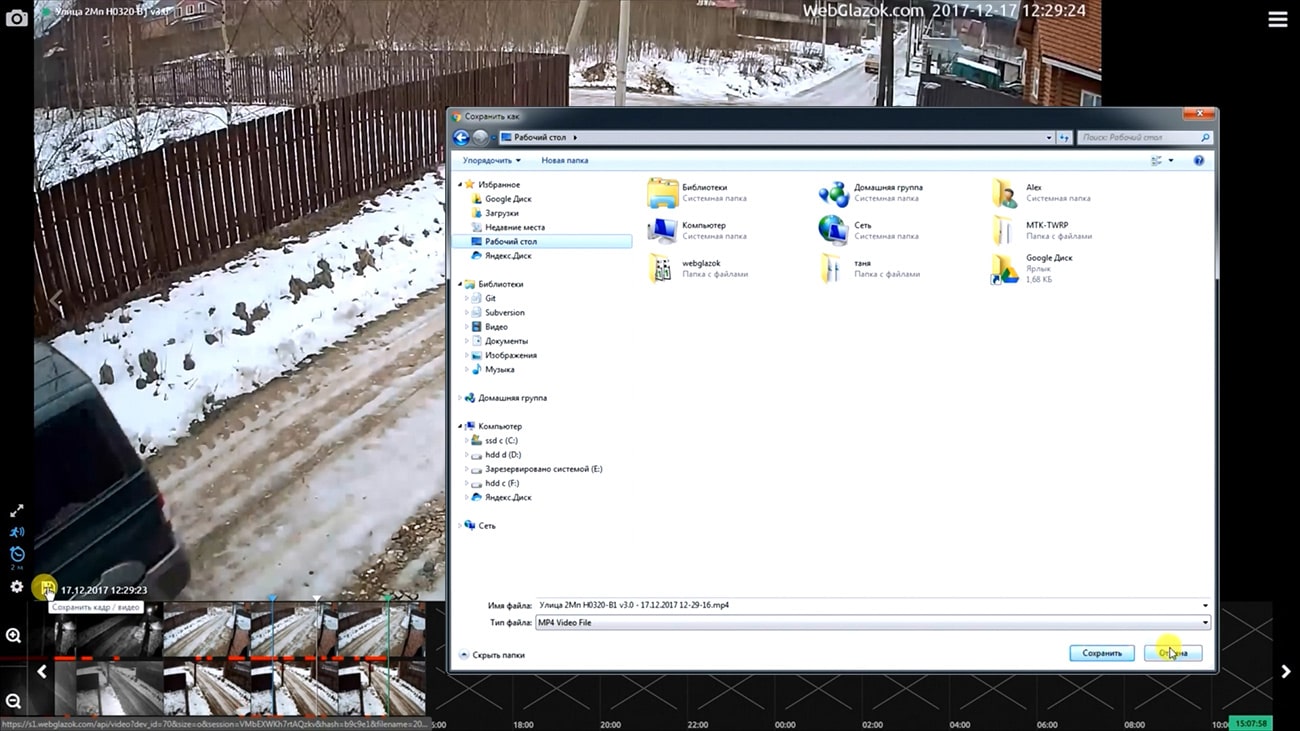
Task: Click the Новая папка button
Action: (564, 160)
